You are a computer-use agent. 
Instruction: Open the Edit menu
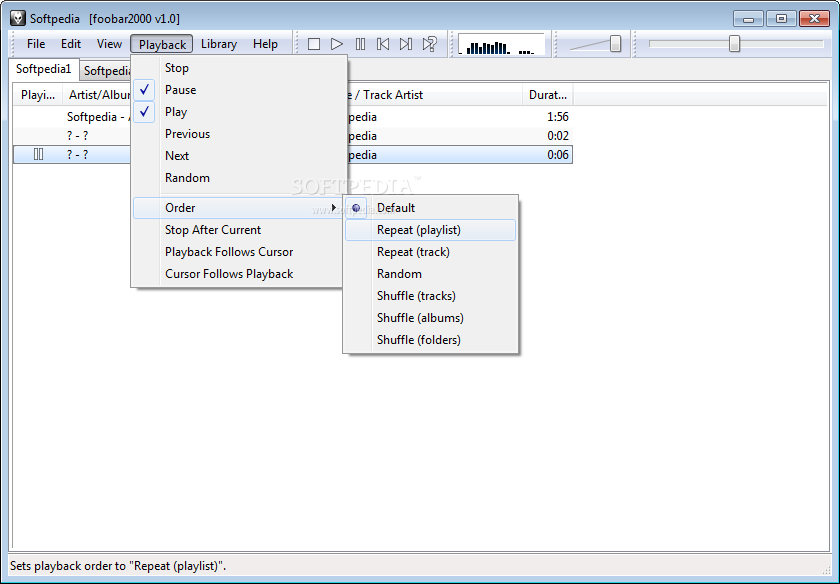click(71, 44)
